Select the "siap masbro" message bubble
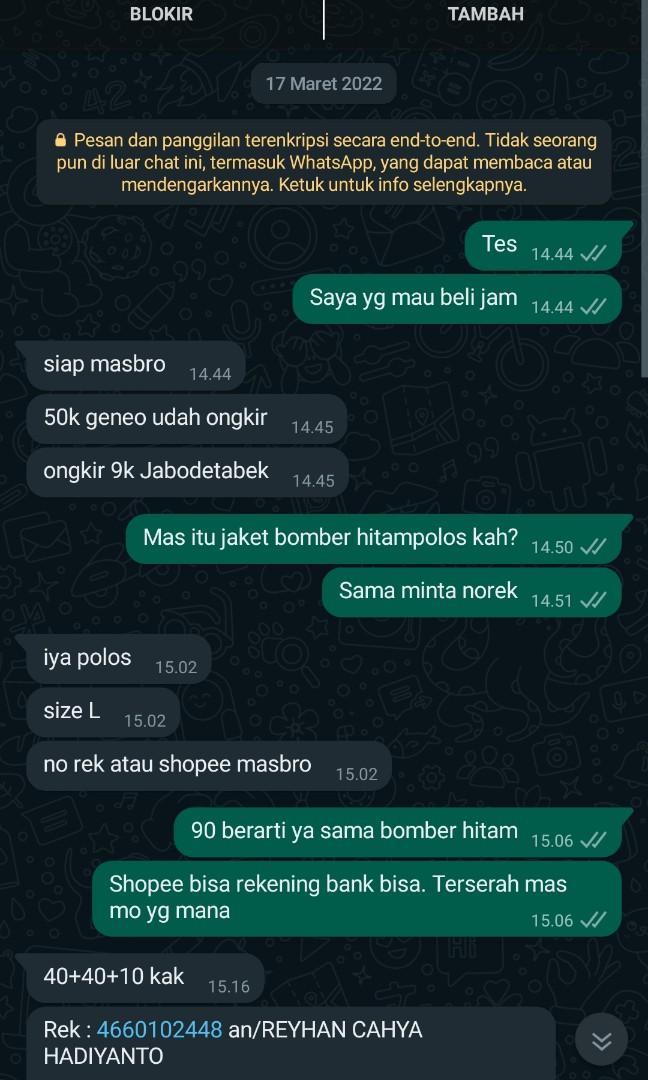The image size is (648, 1080). click(x=136, y=366)
